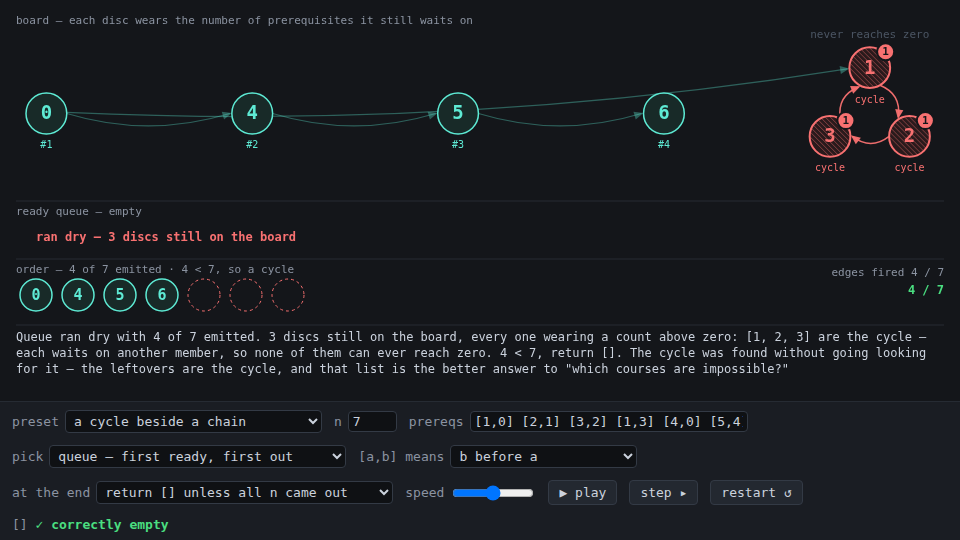This screenshot has width=960, height=540.
Task: Open the 'at the end' dropdown
Action: click(244, 492)
